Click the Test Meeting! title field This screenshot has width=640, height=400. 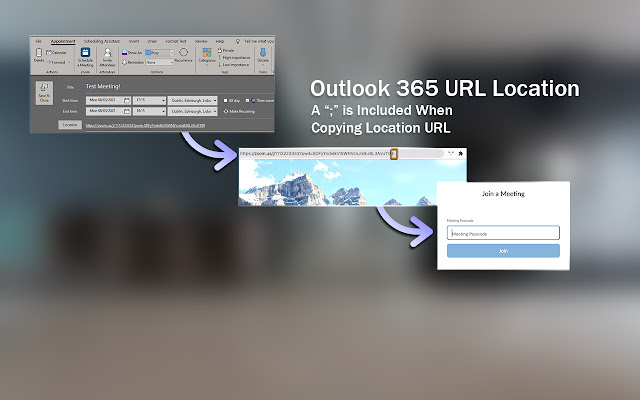click(103, 87)
